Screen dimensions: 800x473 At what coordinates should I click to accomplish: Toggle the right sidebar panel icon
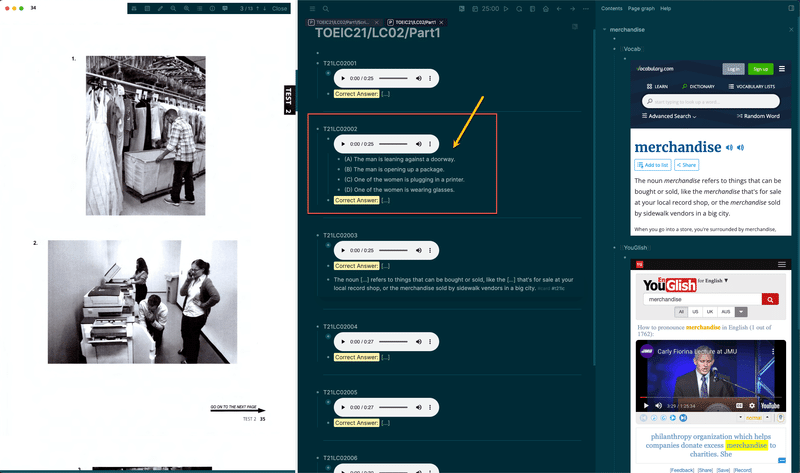[791, 8]
